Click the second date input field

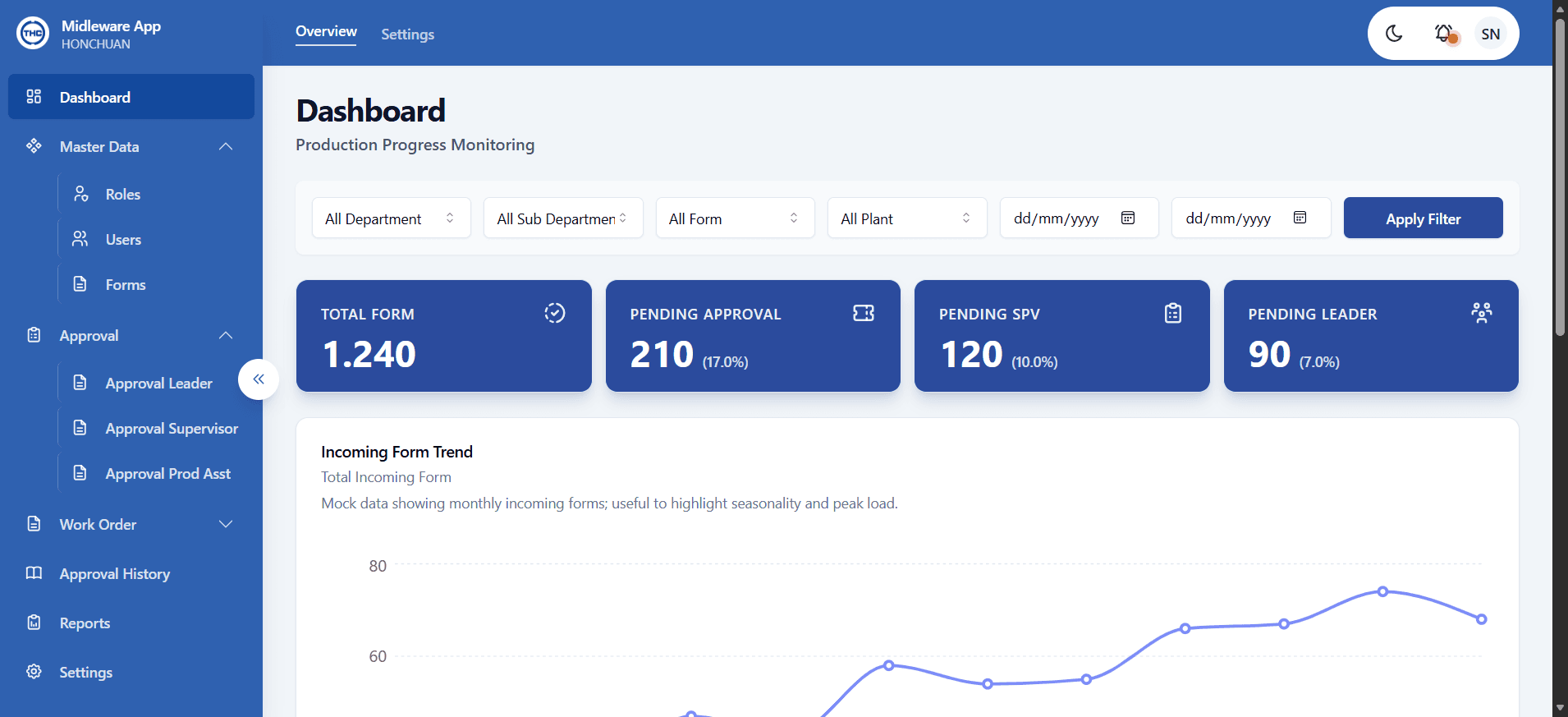click(x=1251, y=218)
